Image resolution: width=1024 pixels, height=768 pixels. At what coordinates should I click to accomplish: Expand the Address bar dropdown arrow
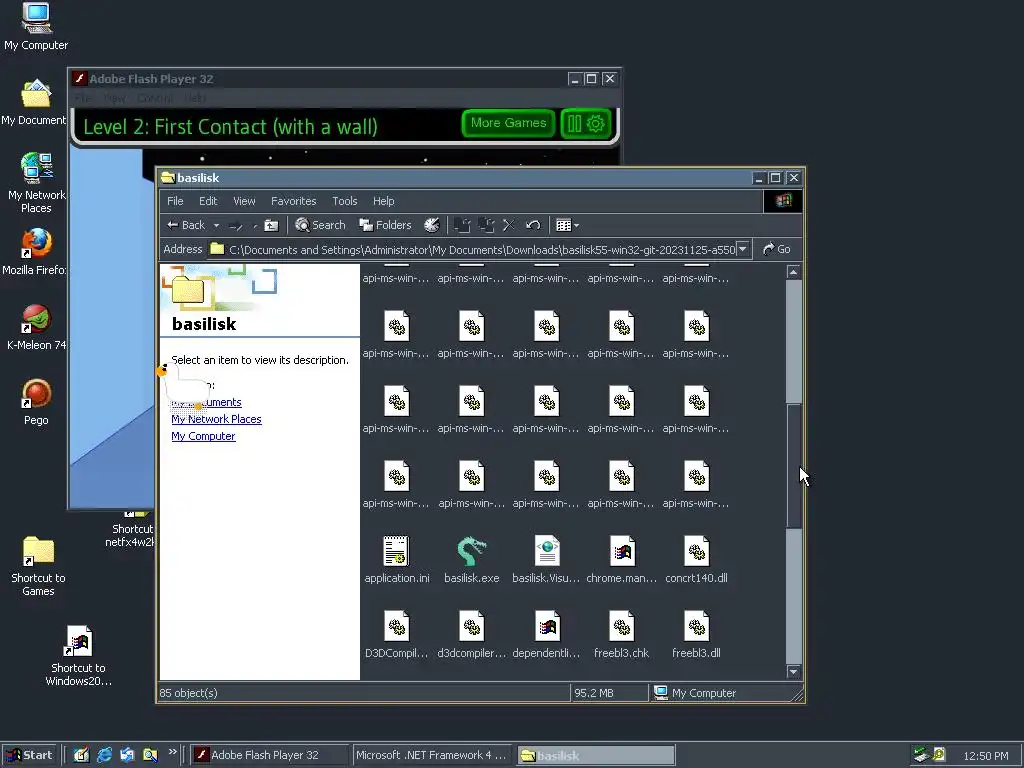pyautogui.click(x=743, y=249)
